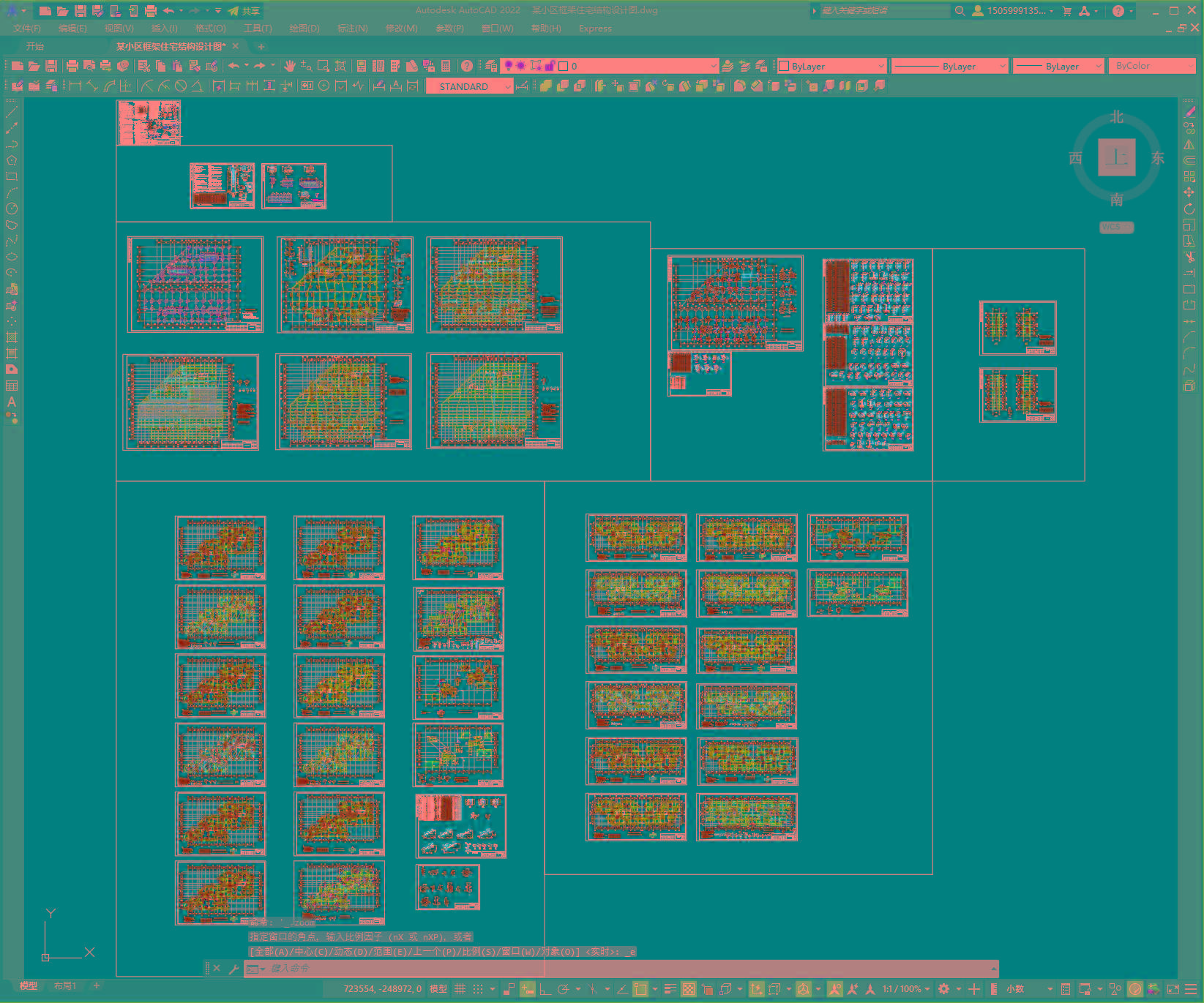Activate the Pan hand tool
The height and width of the screenshot is (1003, 1204).
290,66
